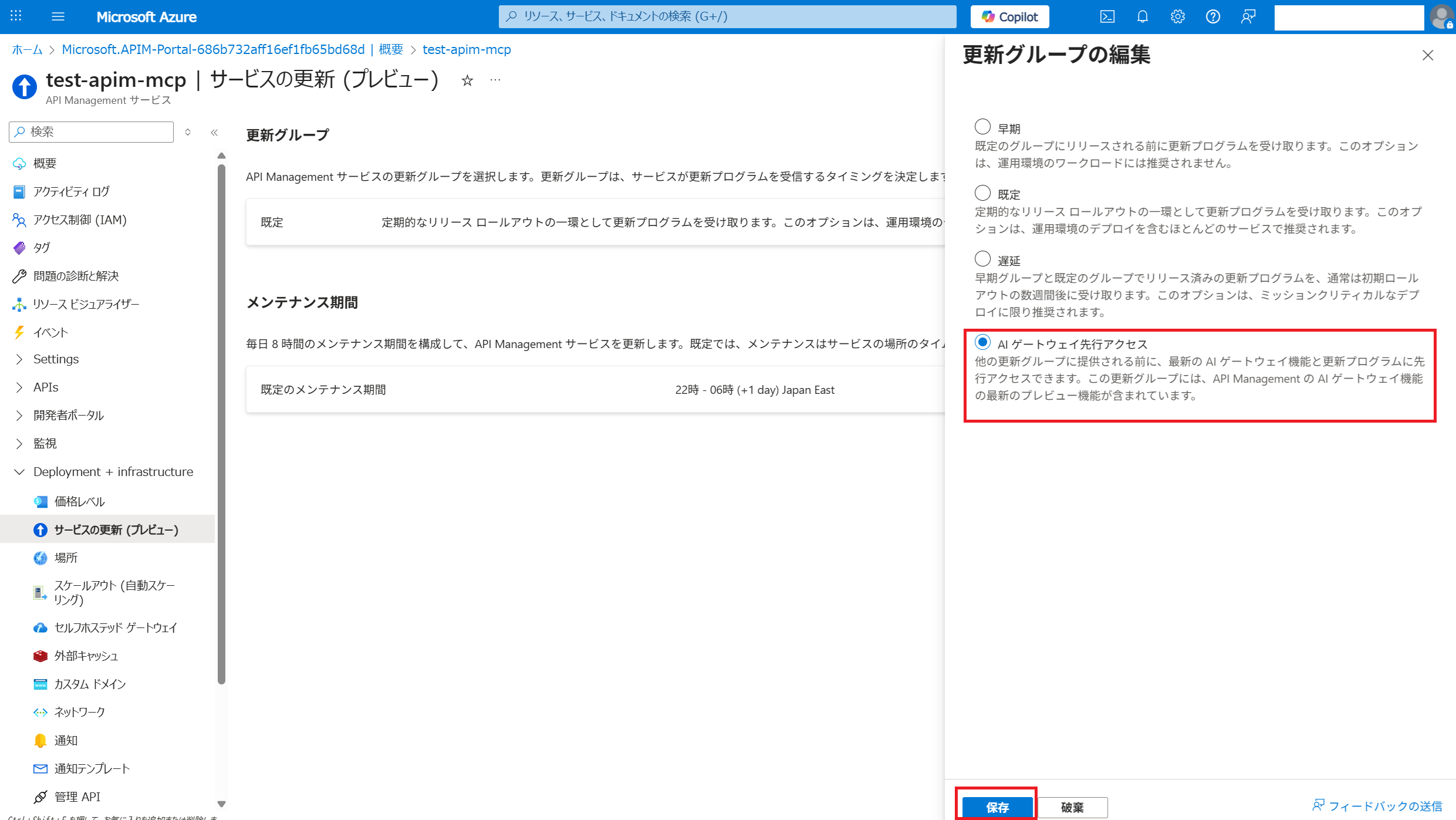1456x820 pixels.
Task: Click the account avatar icon
Action: pos(1442,16)
